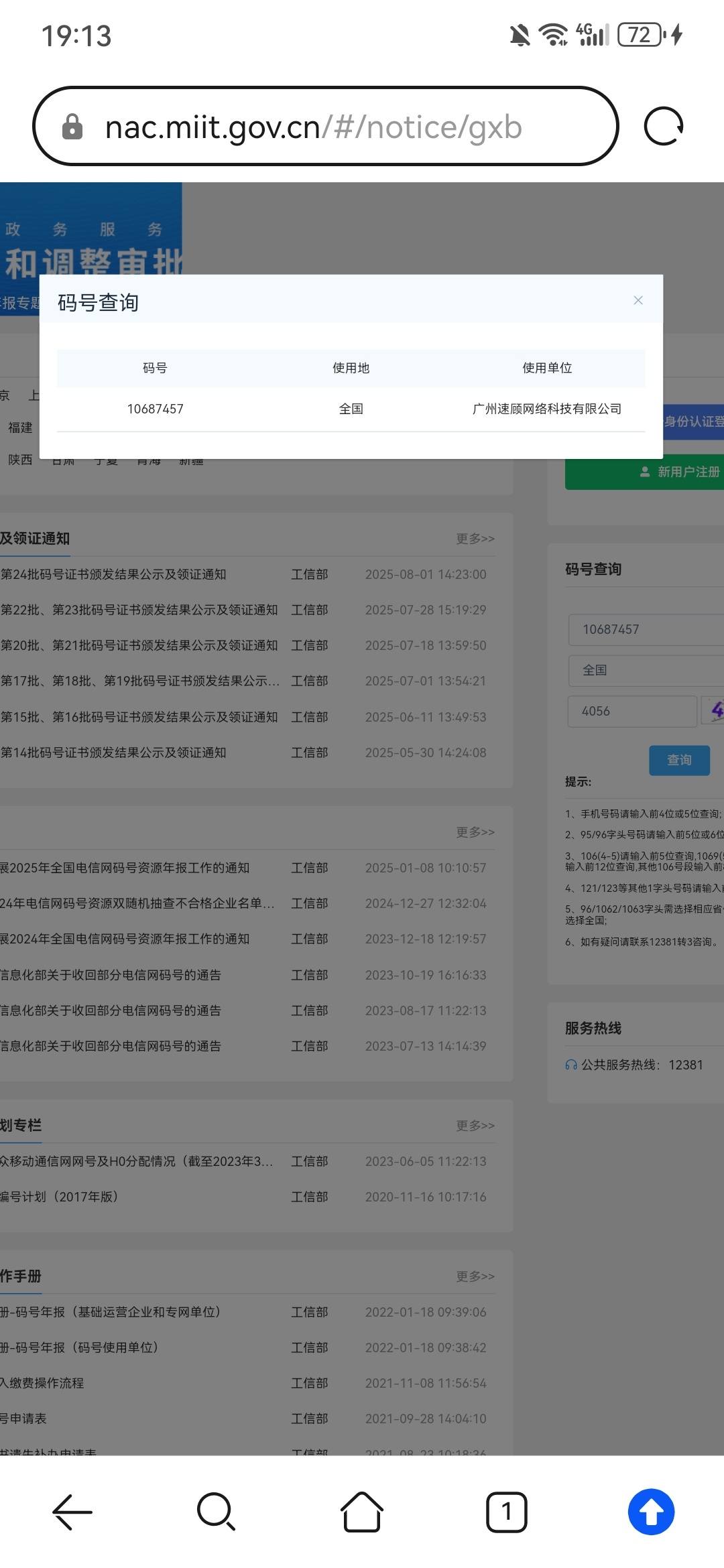This screenshot has width=724, height=1568.
Task: Click the 使用地 column header
Action: [x=351, y=368]
